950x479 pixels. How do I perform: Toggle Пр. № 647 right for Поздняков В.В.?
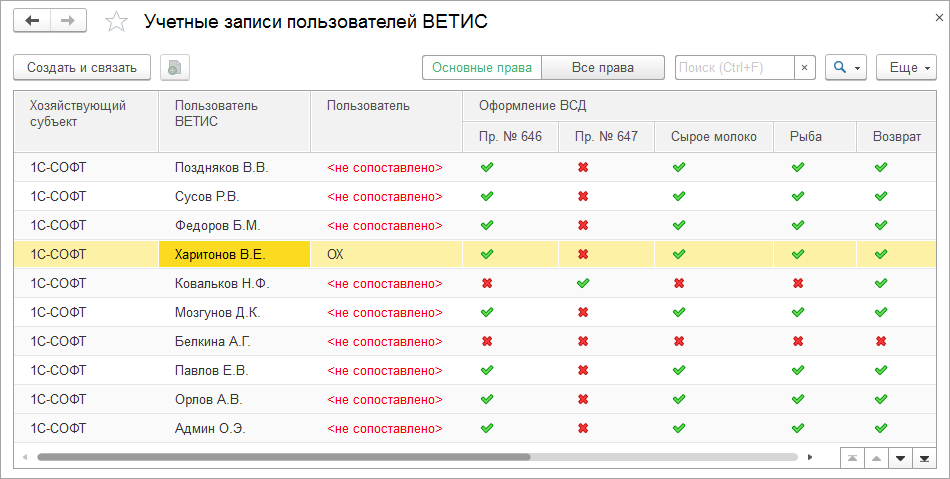[583, 168]
